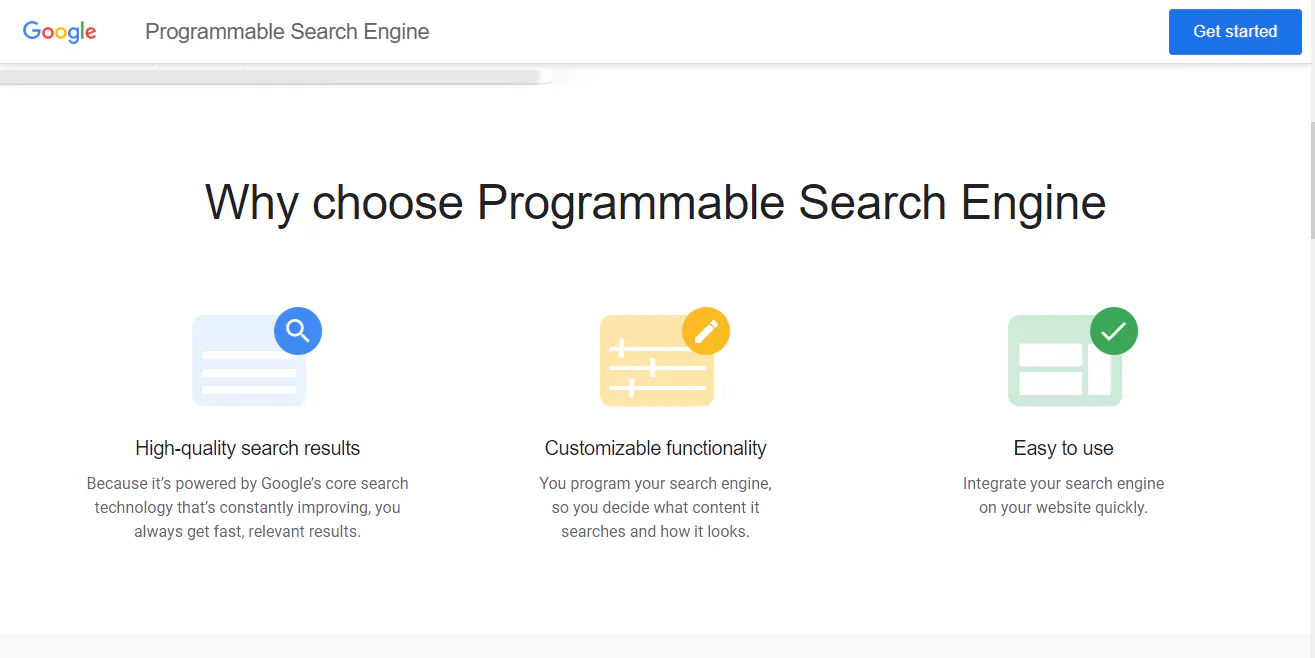Screen dimensions: 1315x658
Task: Click the Easy to use heading
Action: pos(1063,448)
